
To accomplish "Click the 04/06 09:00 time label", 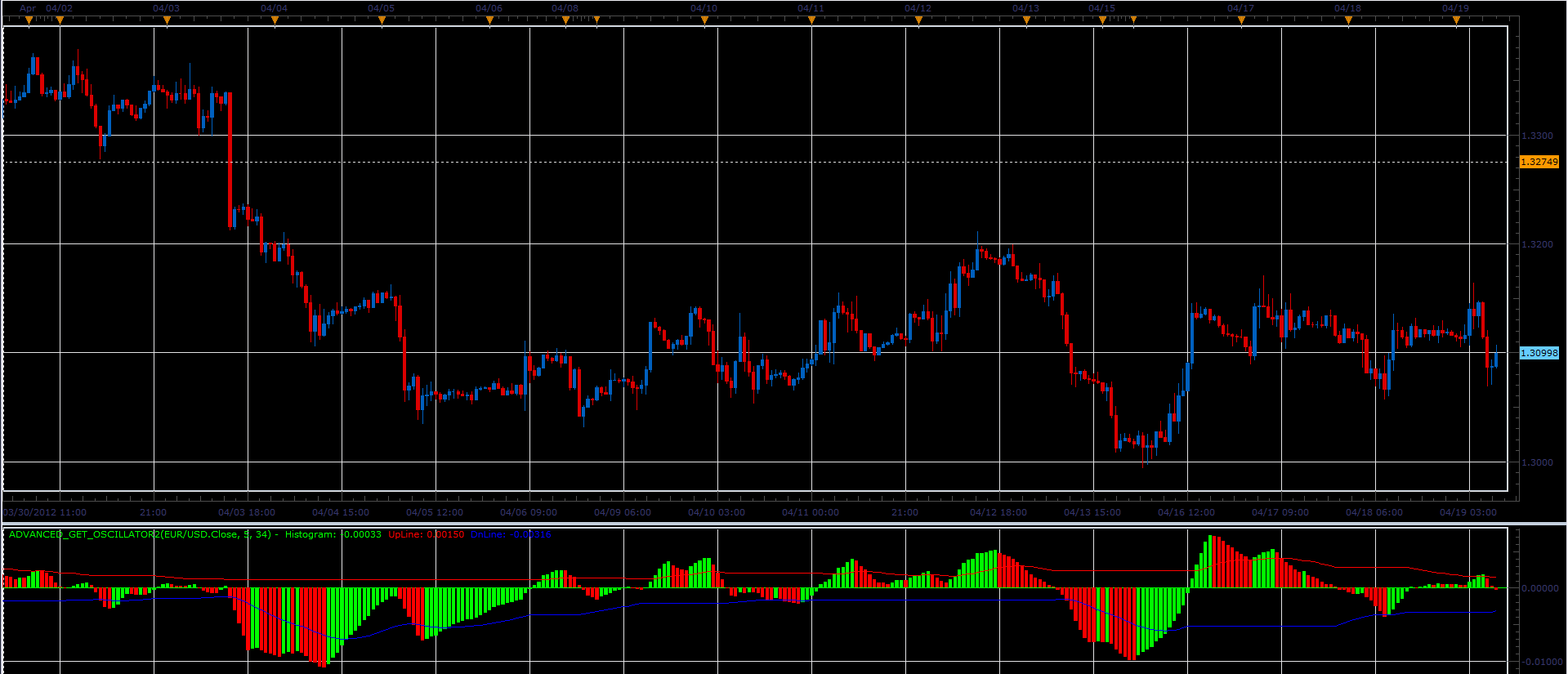I will (529, 512).
